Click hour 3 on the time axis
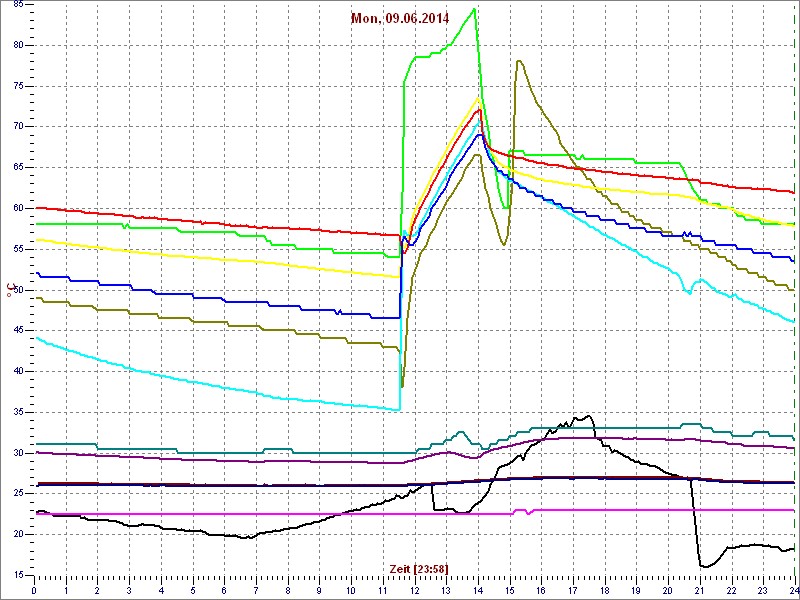 (129, 590)
